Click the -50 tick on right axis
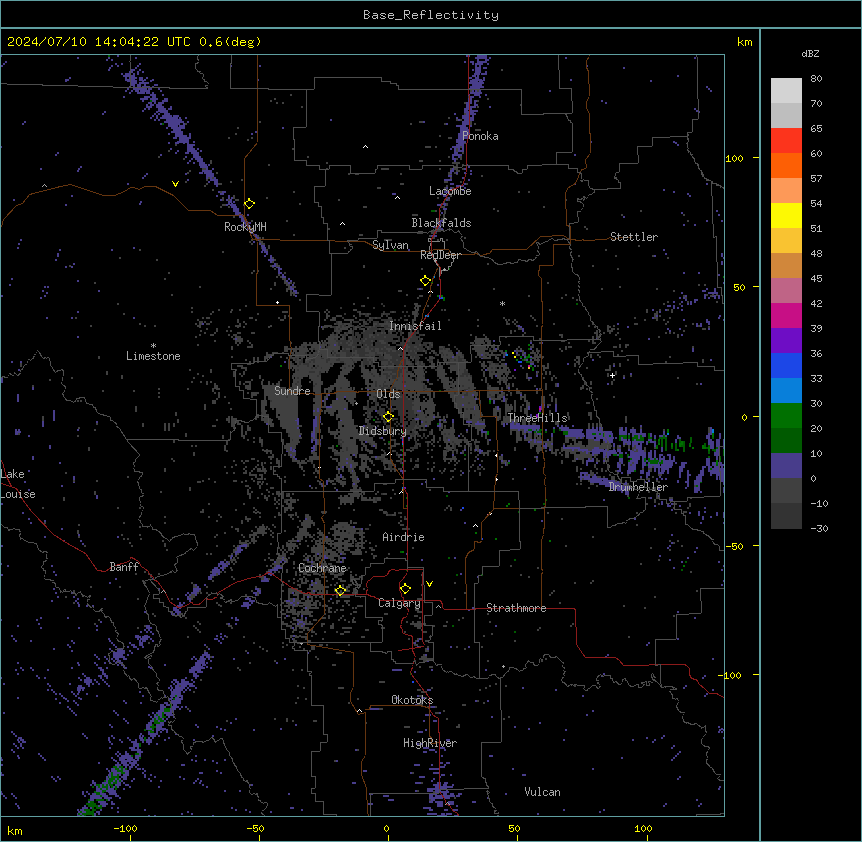 [734, 546]
